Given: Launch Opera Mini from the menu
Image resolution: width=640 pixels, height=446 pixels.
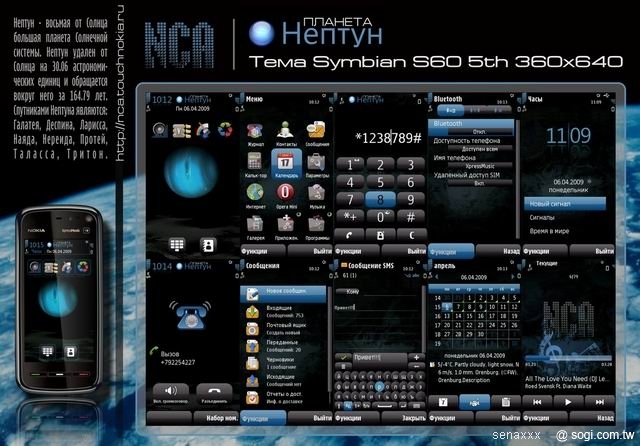Looking at the screenshot, I should [x=285, y=192].
